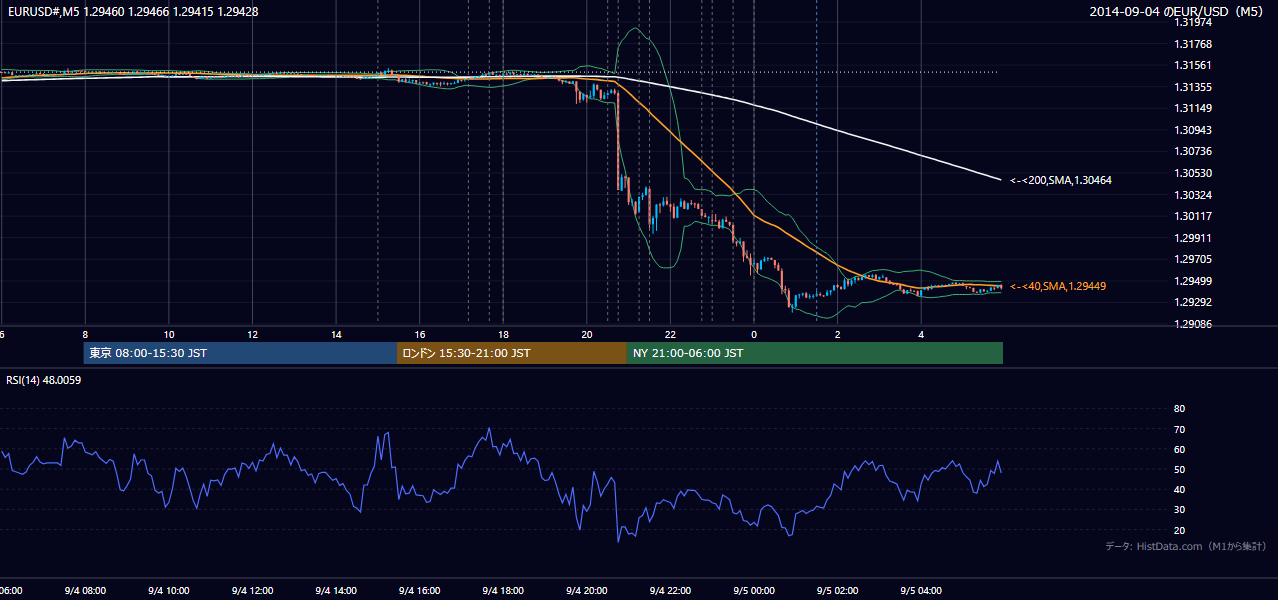Click RSI scale level 50
This screenshot has height=600, width=1278.
point(1179,470)
